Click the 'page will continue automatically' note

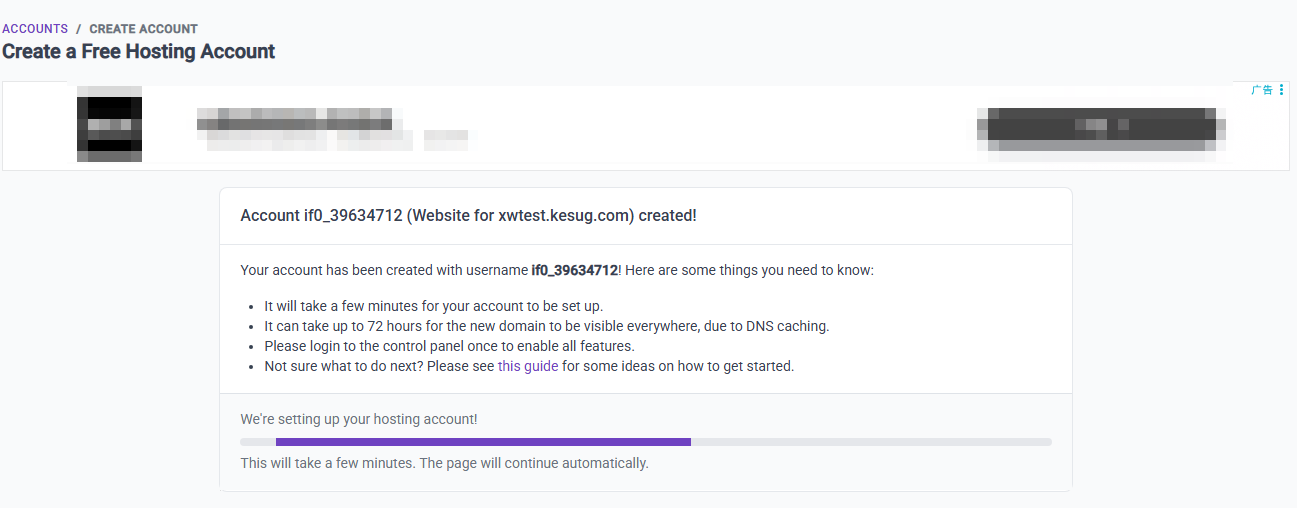coord(445,463)
